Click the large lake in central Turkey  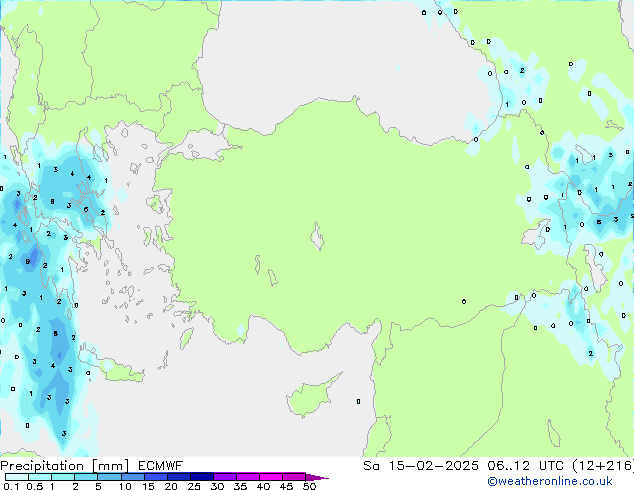pos(317,239)
